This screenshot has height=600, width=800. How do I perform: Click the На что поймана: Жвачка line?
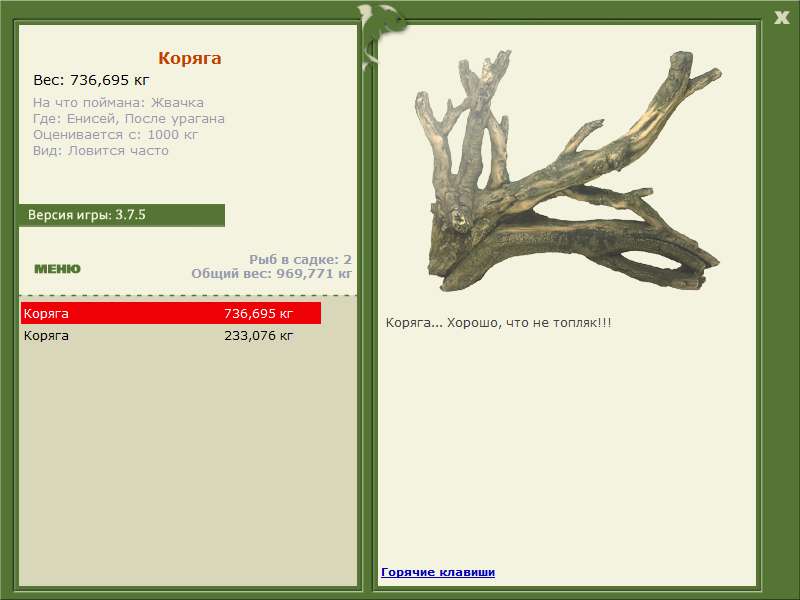(118, 103)
